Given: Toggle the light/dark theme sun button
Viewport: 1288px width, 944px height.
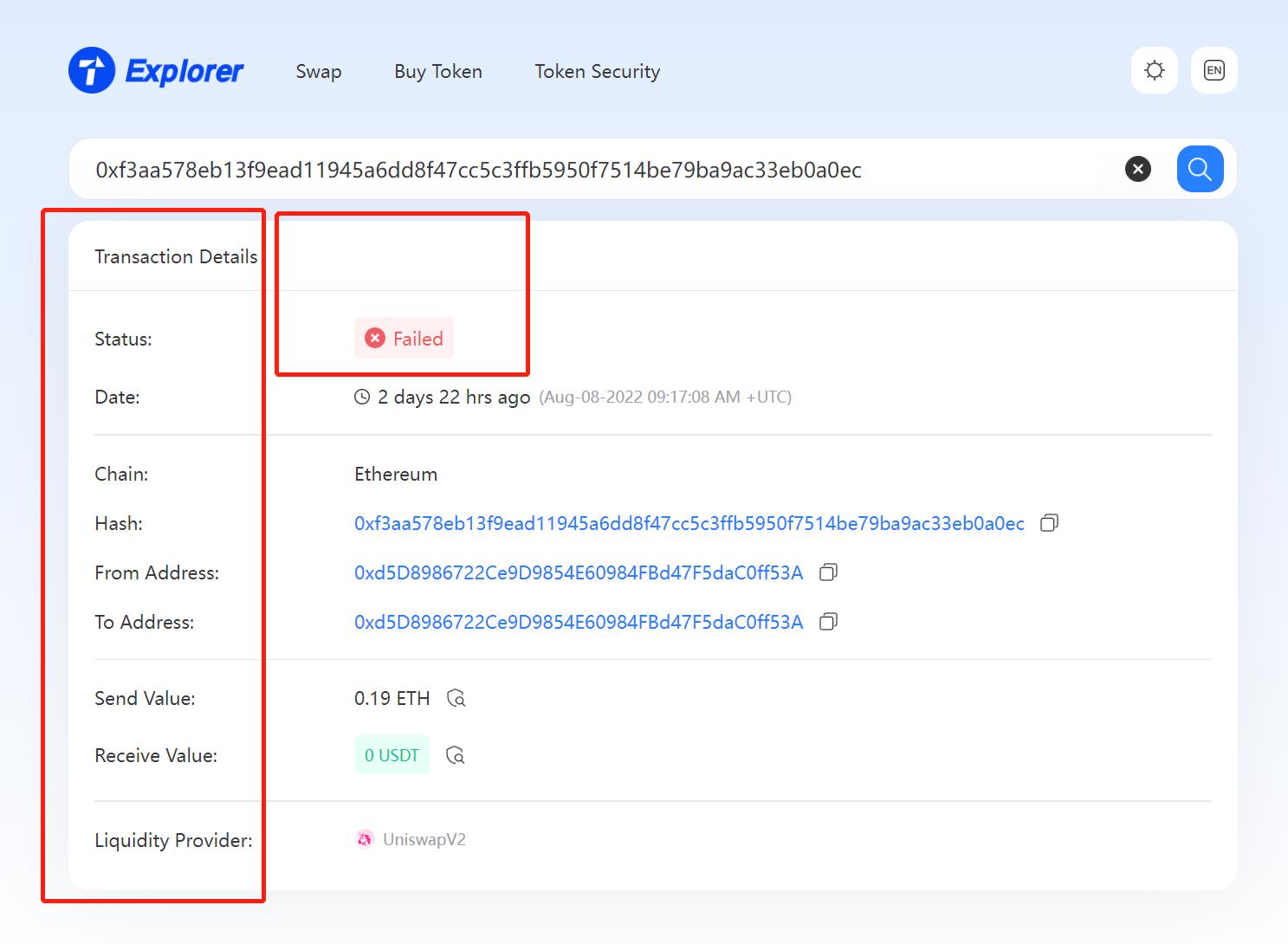Looking at the screenshot, I should pos(1154,70).
